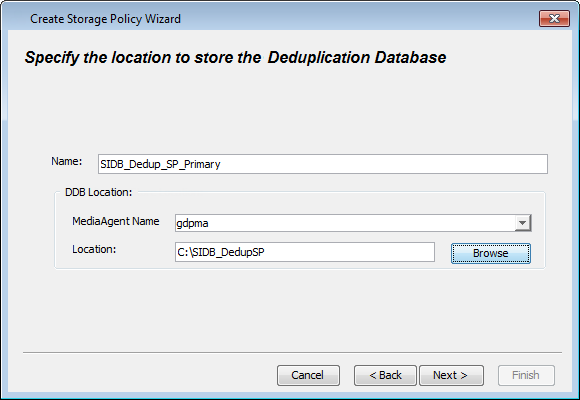The height and width of the screenshot is (400, 580).
Task: Click the DDB Location group heading
Action: [x=98, y=192]
